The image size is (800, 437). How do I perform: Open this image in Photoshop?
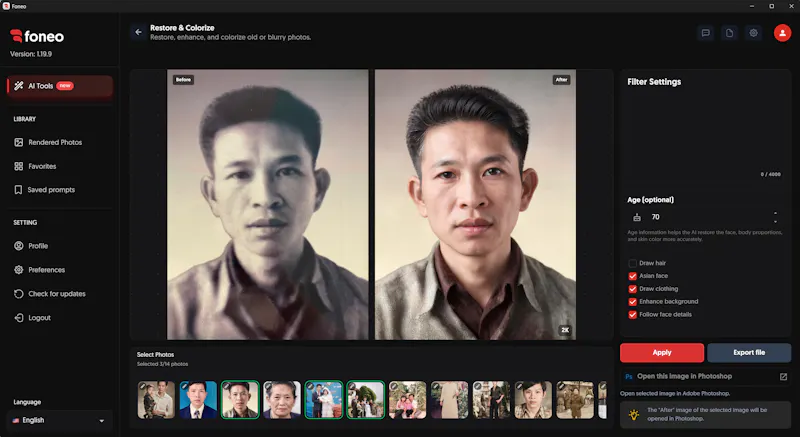[x=706, y=377]
